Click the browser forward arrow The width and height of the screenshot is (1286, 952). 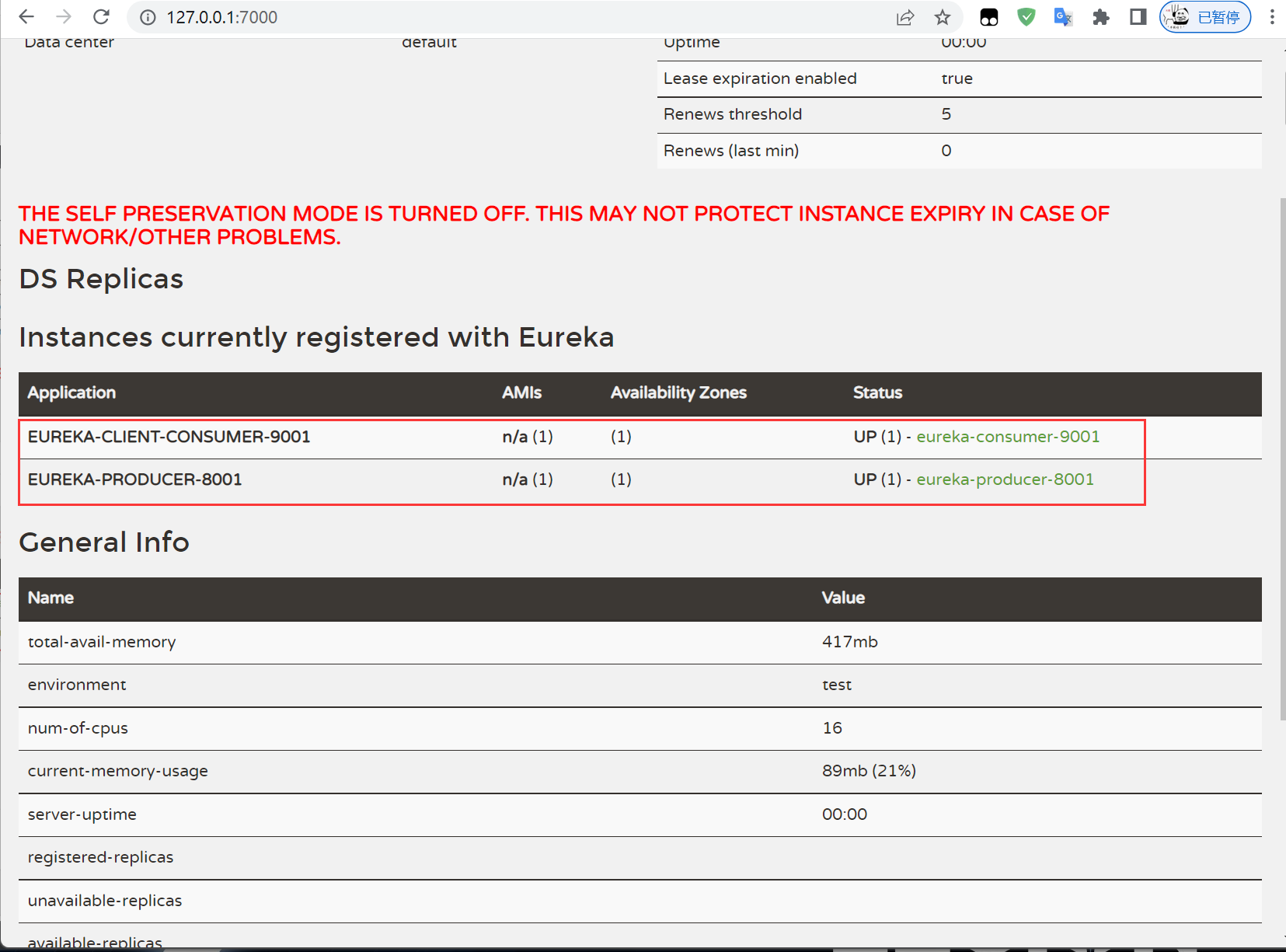click(x=64, y=17)
